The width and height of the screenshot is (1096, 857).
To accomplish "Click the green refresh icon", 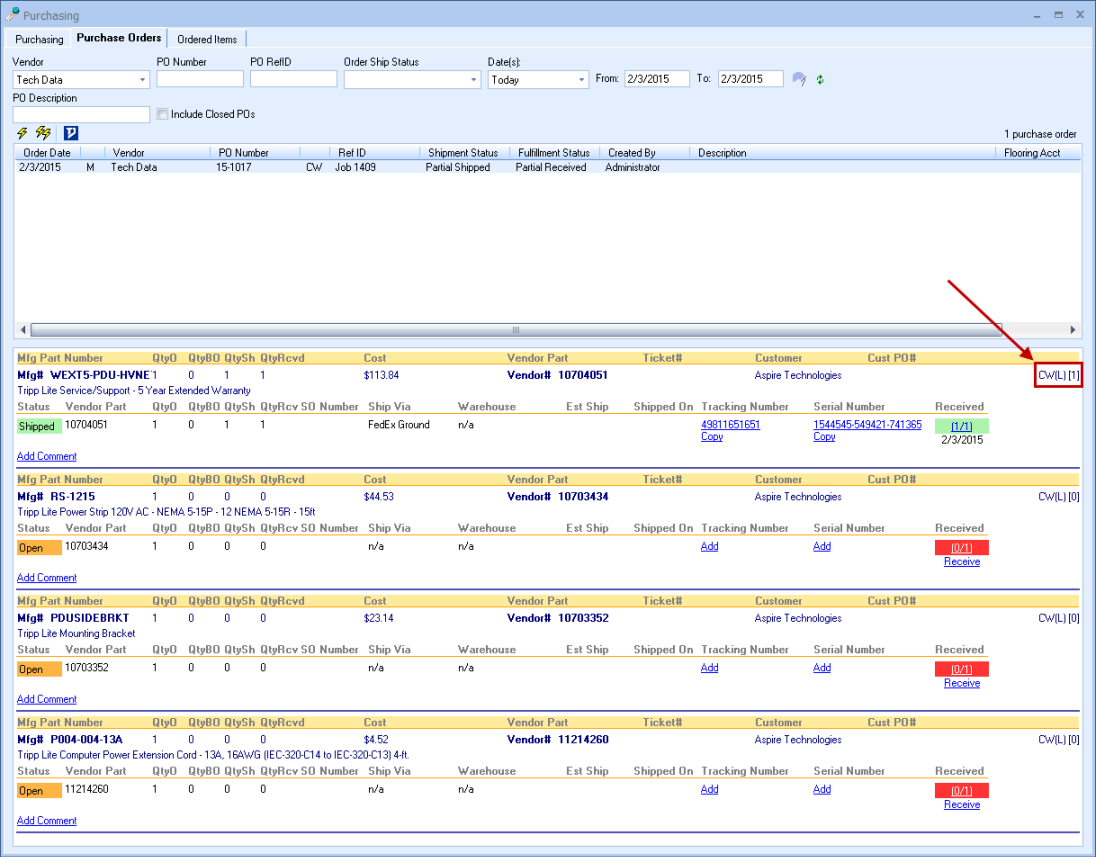I will [820, 80].
